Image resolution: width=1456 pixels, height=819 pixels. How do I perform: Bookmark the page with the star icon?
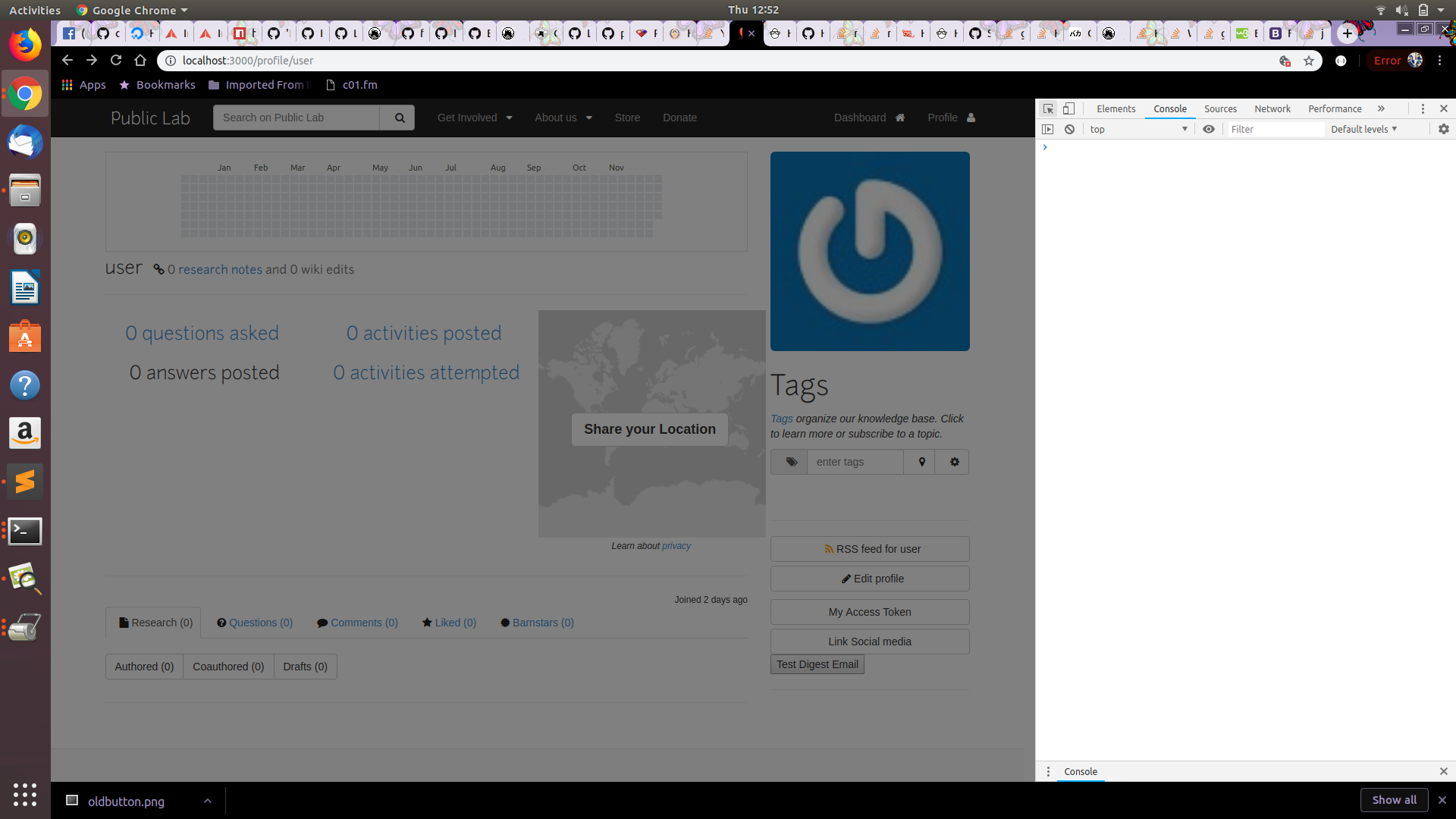click(x=1309, y=61)
